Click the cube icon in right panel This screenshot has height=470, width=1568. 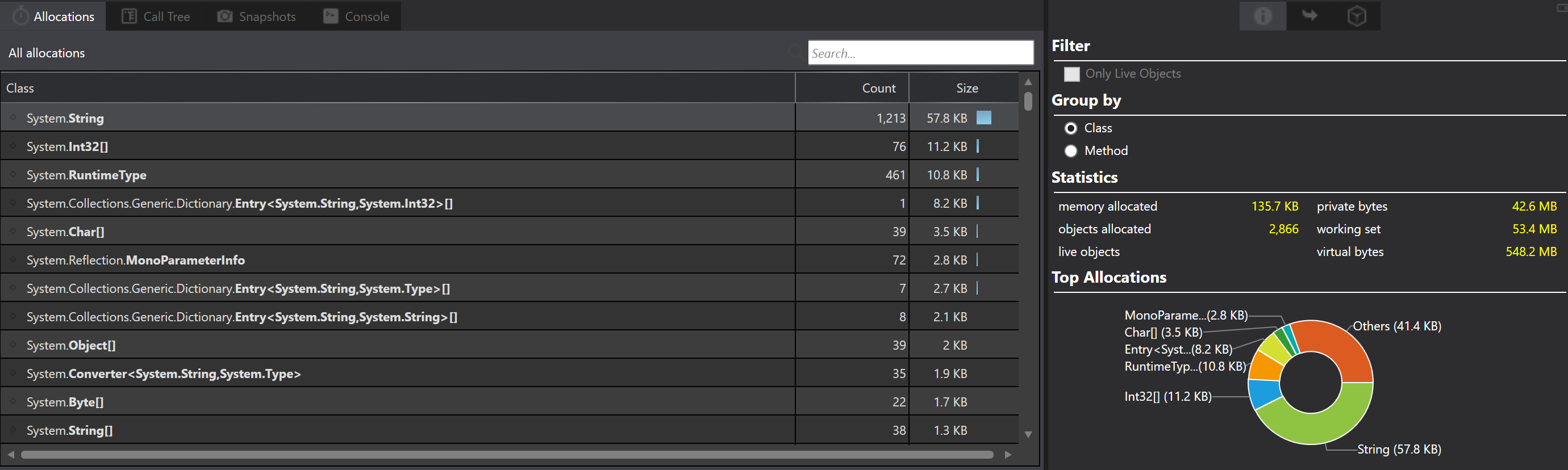[1357, 16]
